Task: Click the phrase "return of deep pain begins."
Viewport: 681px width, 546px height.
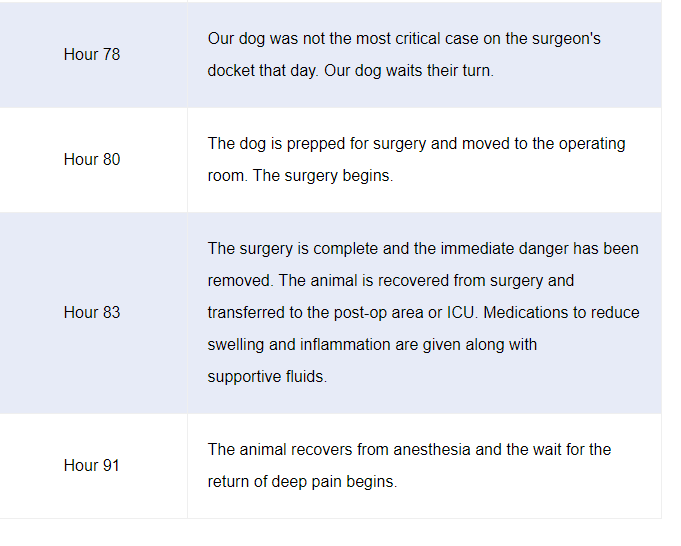Action: click(302, 482)
